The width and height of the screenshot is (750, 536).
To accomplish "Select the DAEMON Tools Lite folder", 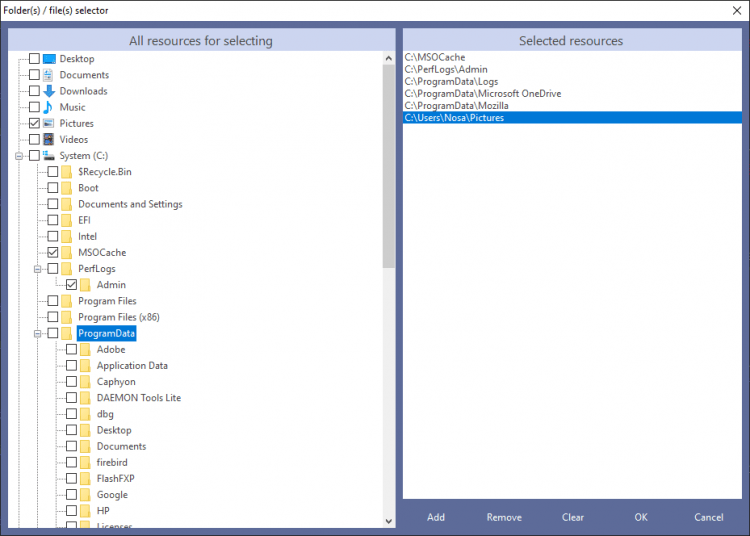I will tap(138, 398).
